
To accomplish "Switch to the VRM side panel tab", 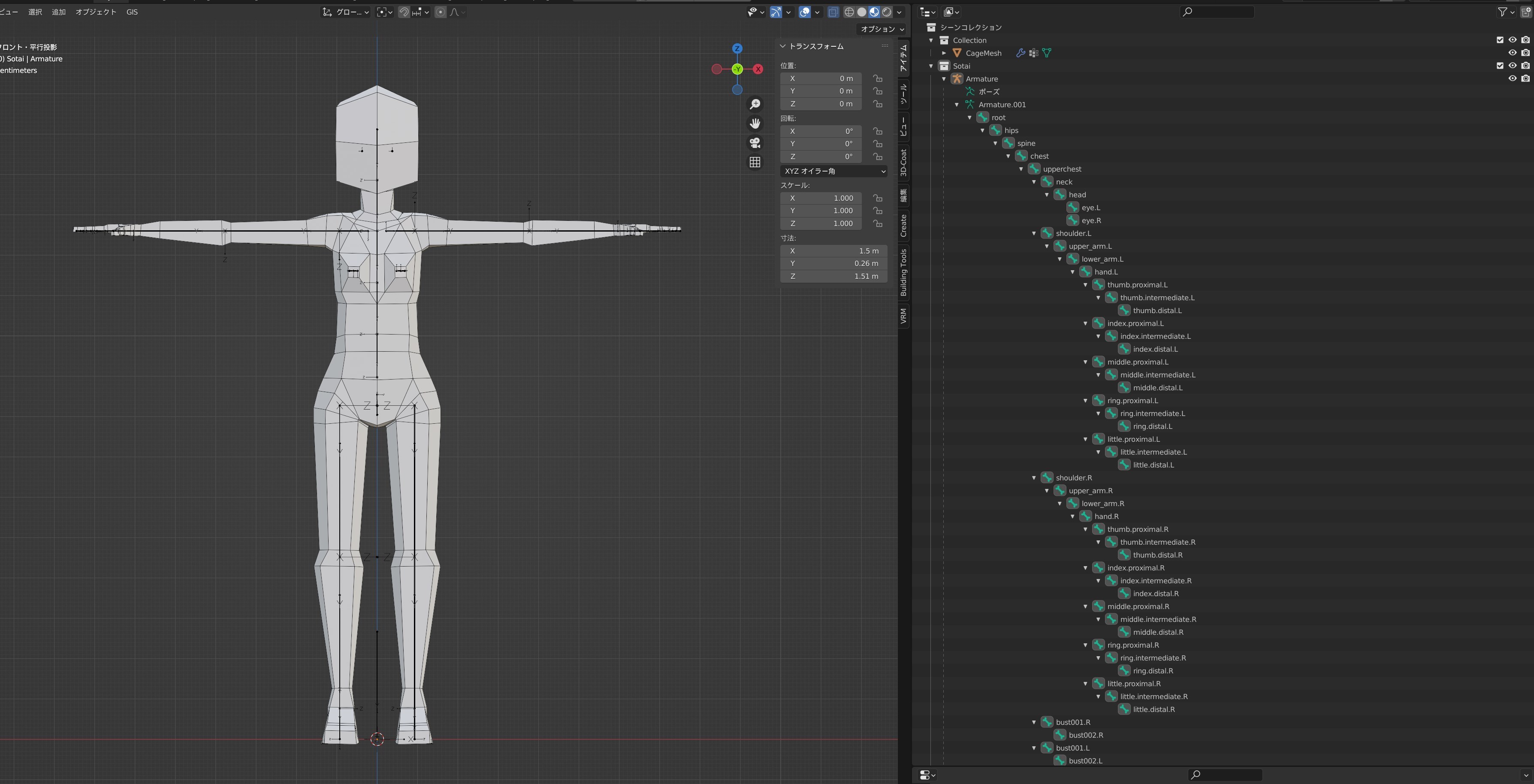I will tap(903, 316).
